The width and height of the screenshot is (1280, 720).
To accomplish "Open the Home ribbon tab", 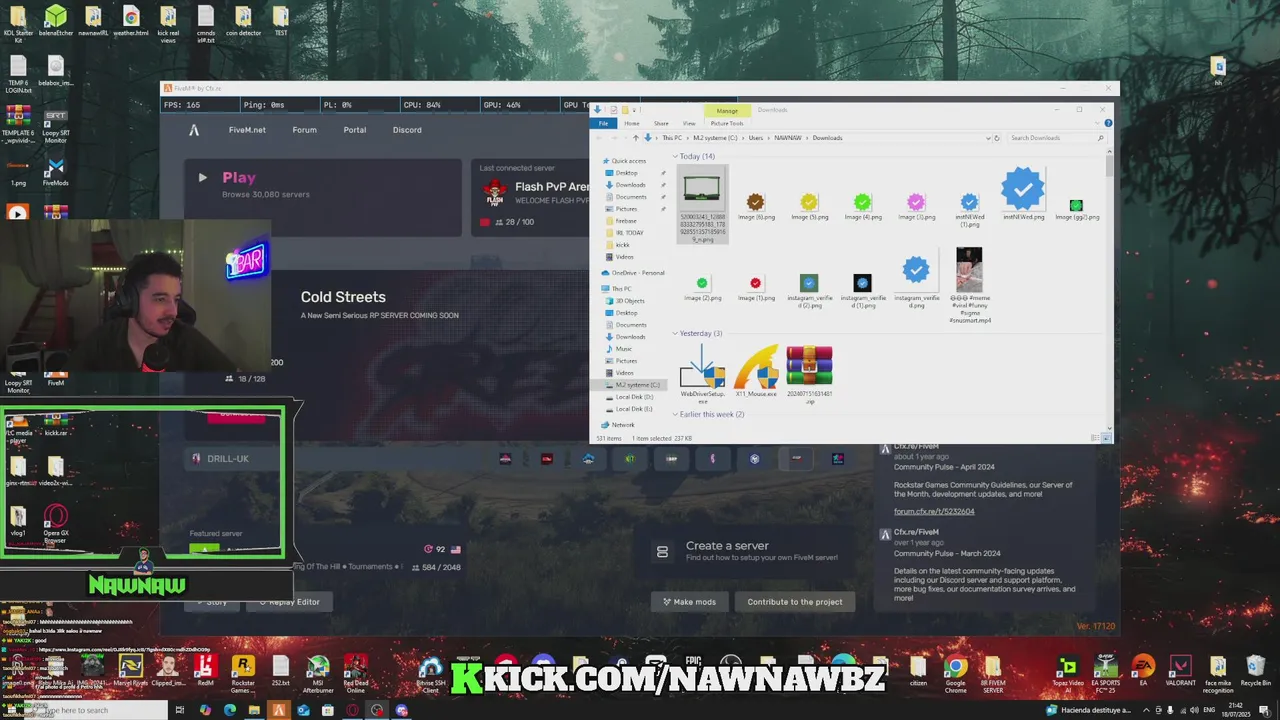I will point(632,123).
